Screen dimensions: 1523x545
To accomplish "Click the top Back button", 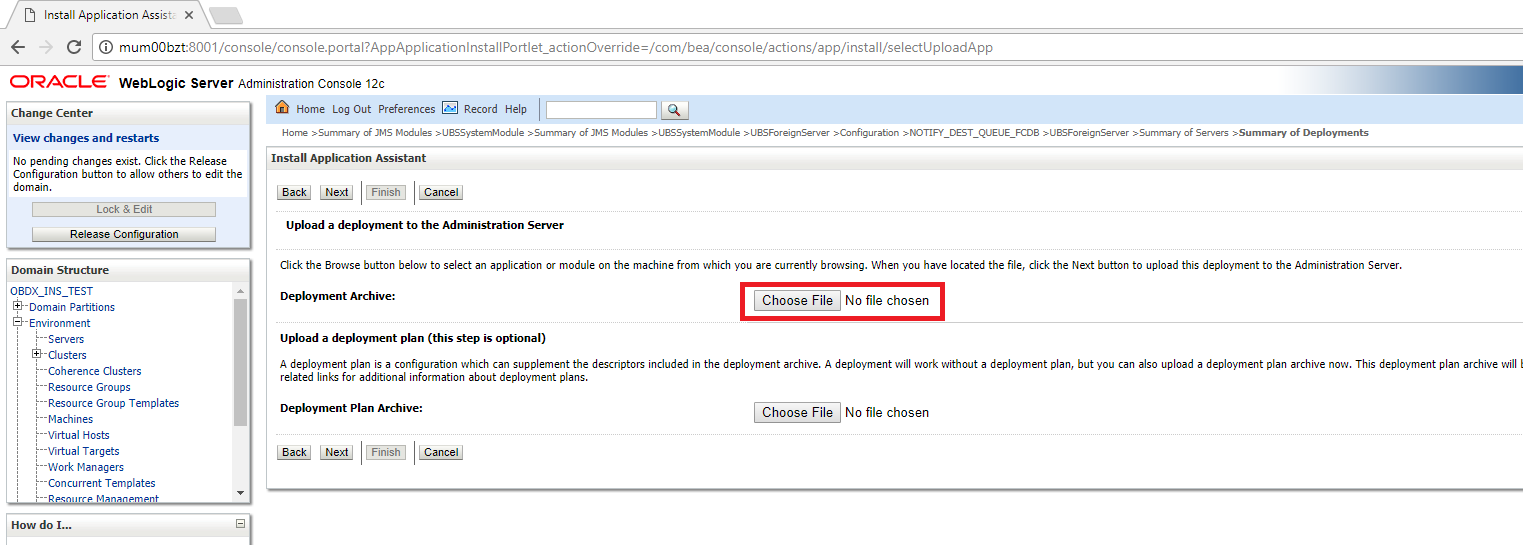I will point(294,192).
